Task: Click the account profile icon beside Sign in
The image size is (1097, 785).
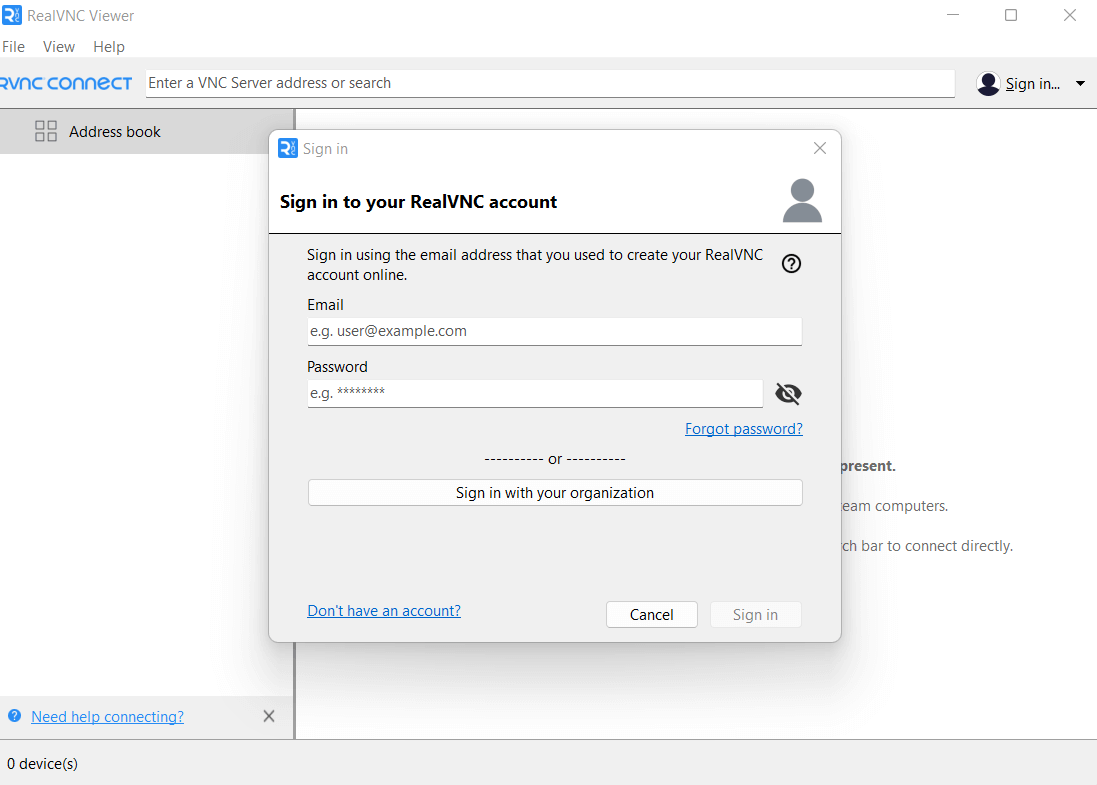Action: coord(988,84)
